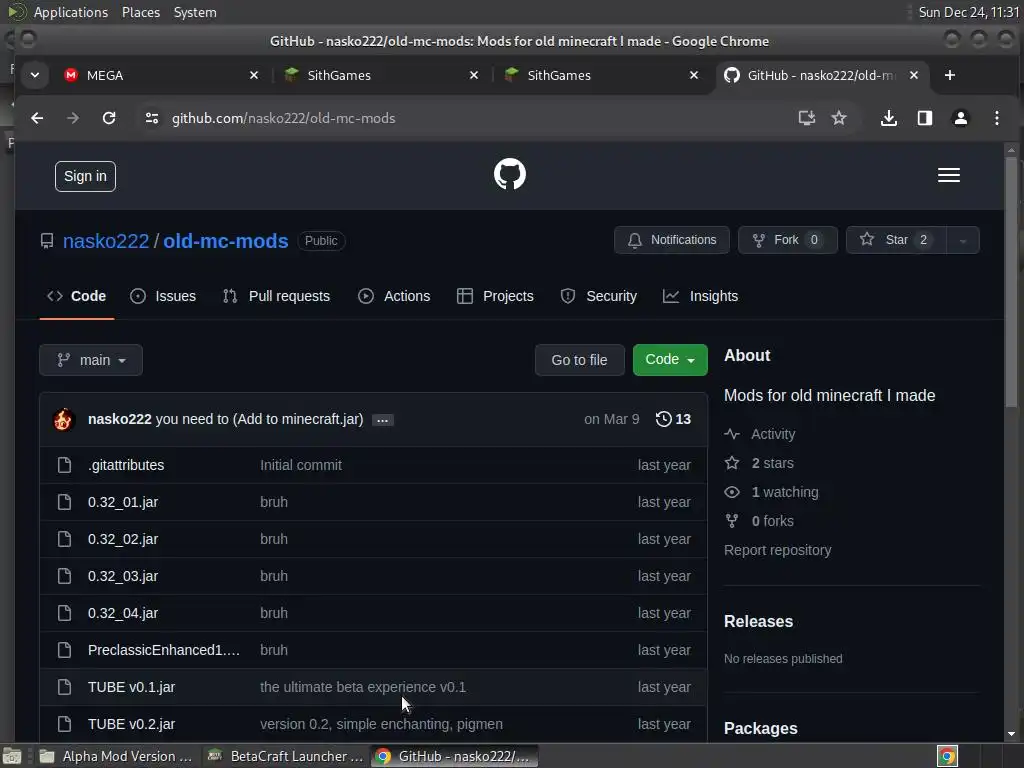
Task: Click the repository icon left of nasko222
Action: 47,241
